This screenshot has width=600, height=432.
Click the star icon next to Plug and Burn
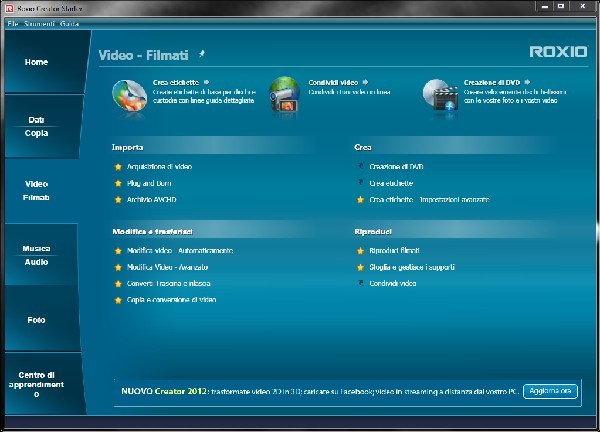[118, 183]
